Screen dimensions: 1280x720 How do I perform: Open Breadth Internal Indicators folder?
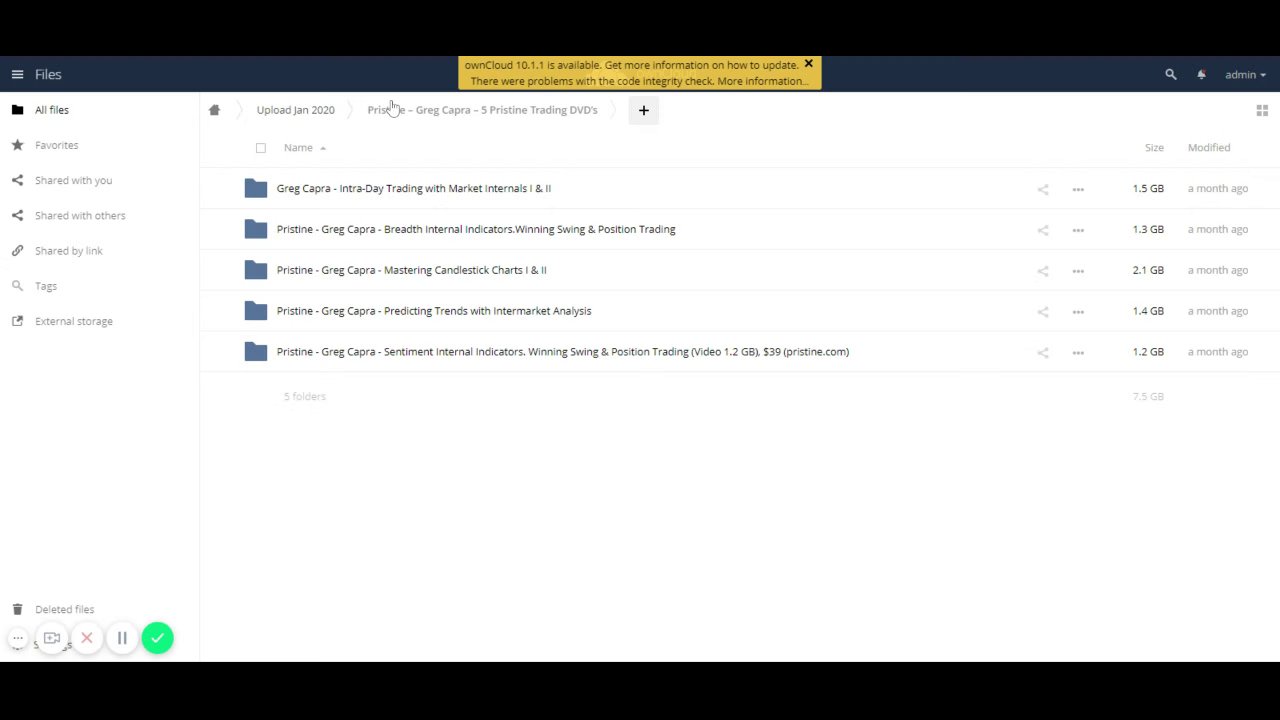[x=476, y=229]
